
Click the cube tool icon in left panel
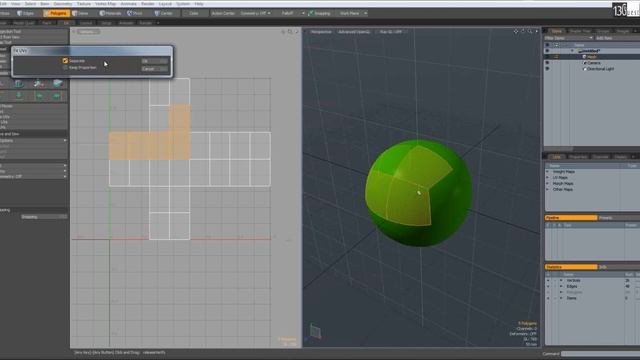[x=19, y=84]
